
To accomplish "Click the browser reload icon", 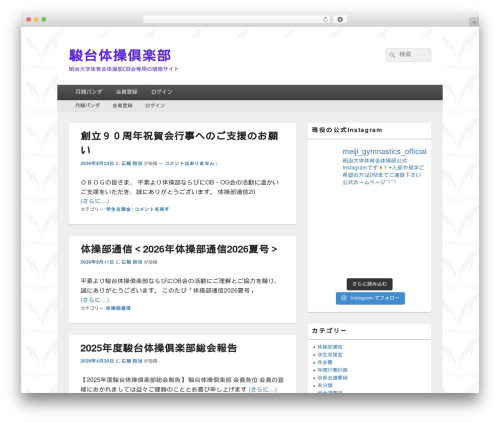I will pos(325,19).
